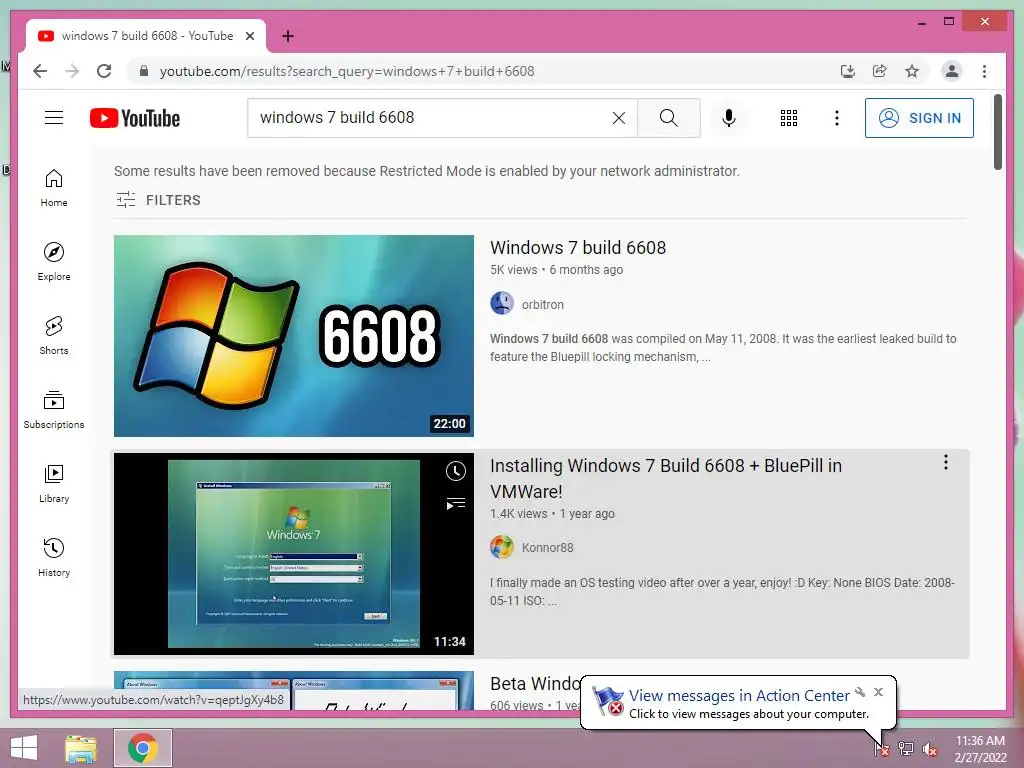Click the magnifier search button
The width and height of the screenshot is (1024, 768).
pos(668,118)
